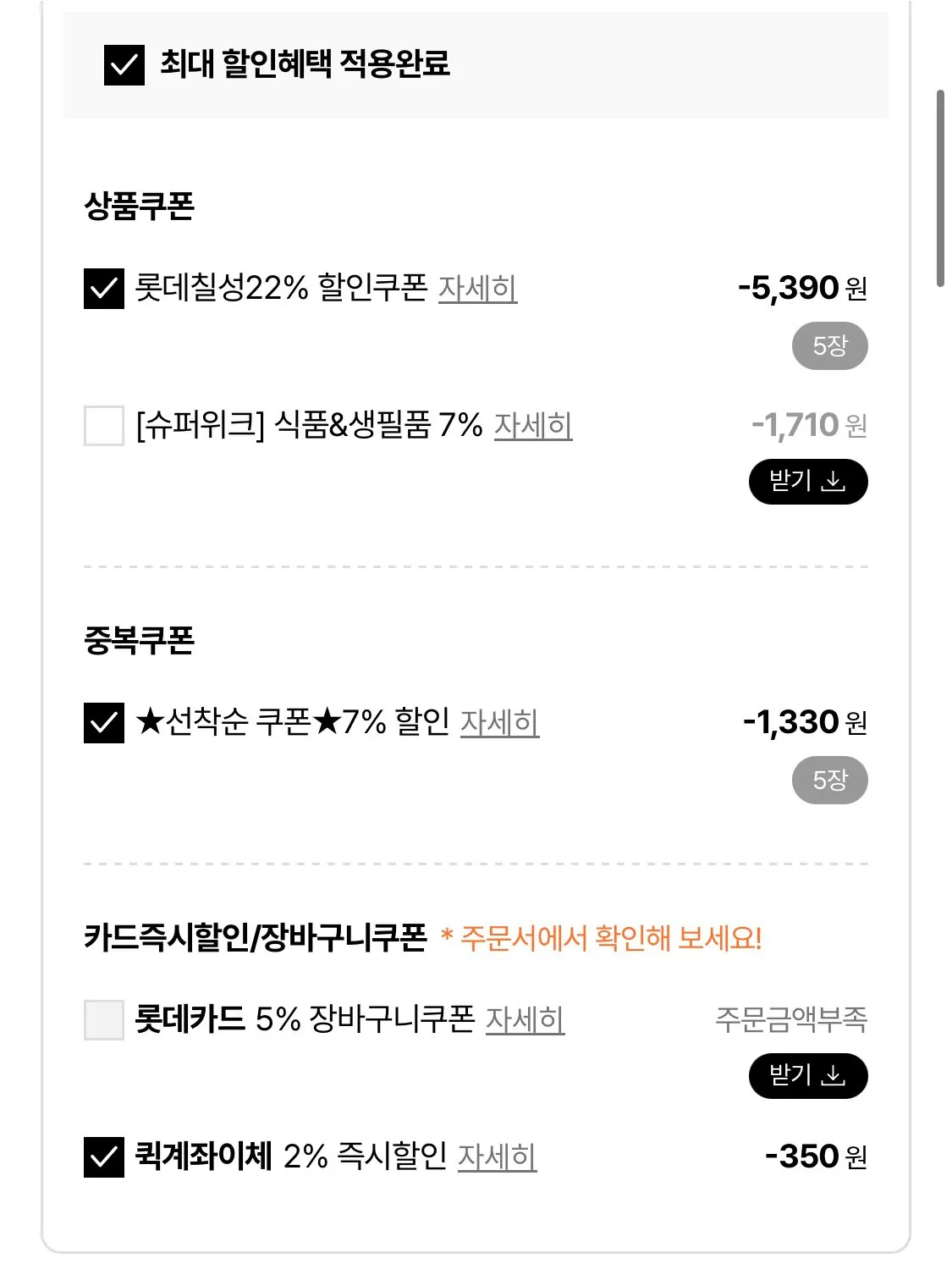Toggle the ★선착순 쿠폰★7% 할인 checkbox
The height and width of the screenshot is (1275, 952).
(104, 723)
